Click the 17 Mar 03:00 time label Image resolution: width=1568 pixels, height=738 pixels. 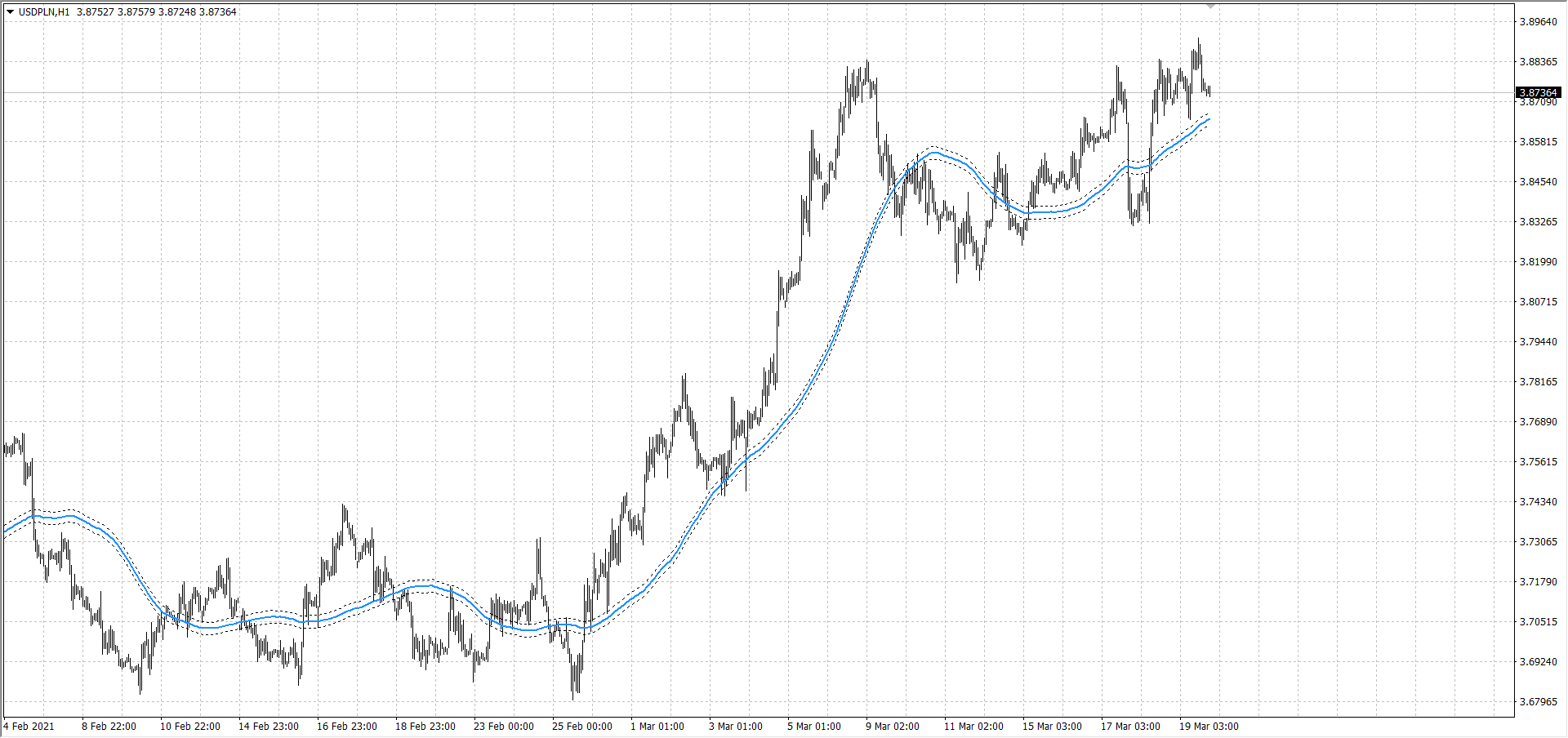(1130, 727)
